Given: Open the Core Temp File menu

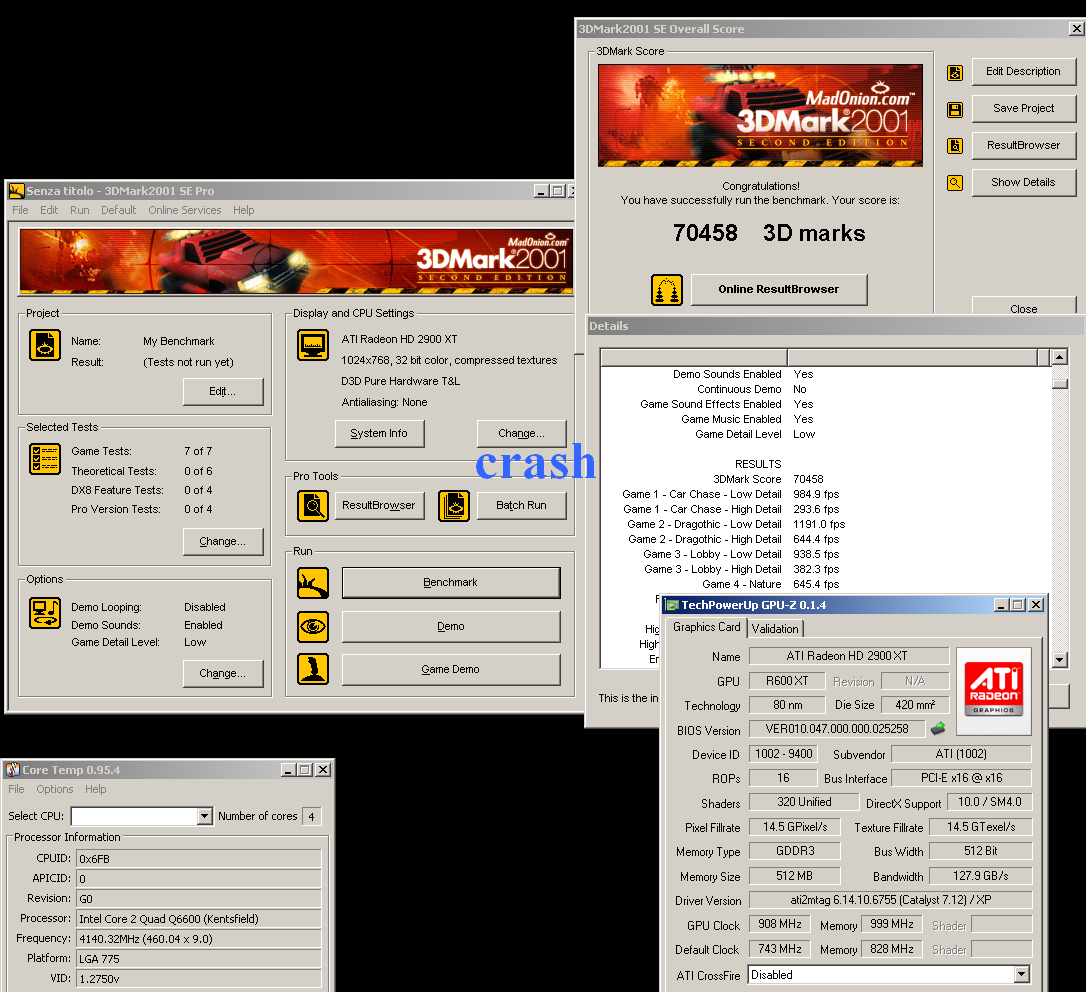Looking at the screenshot, I should [x=16, y=789].
